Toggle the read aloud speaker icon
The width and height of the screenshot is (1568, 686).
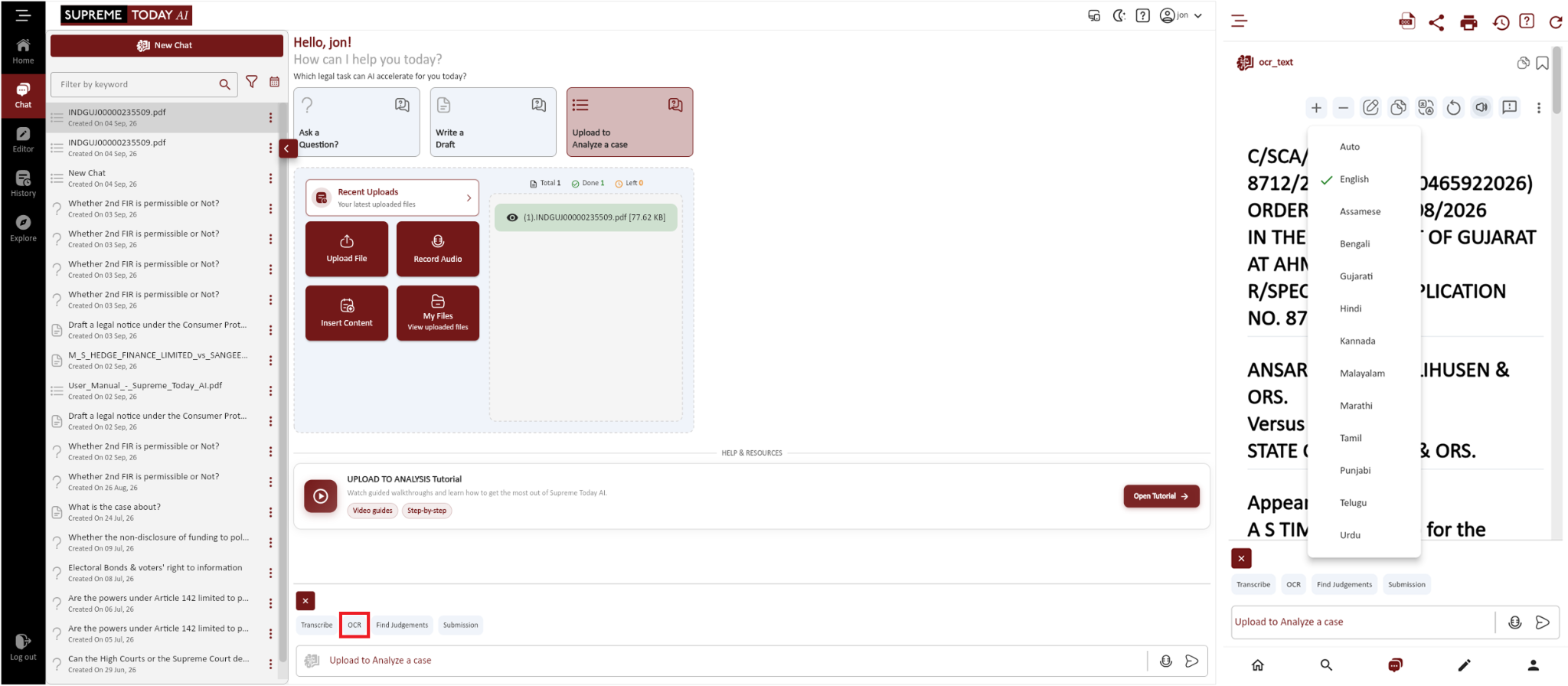point(1481,108)
